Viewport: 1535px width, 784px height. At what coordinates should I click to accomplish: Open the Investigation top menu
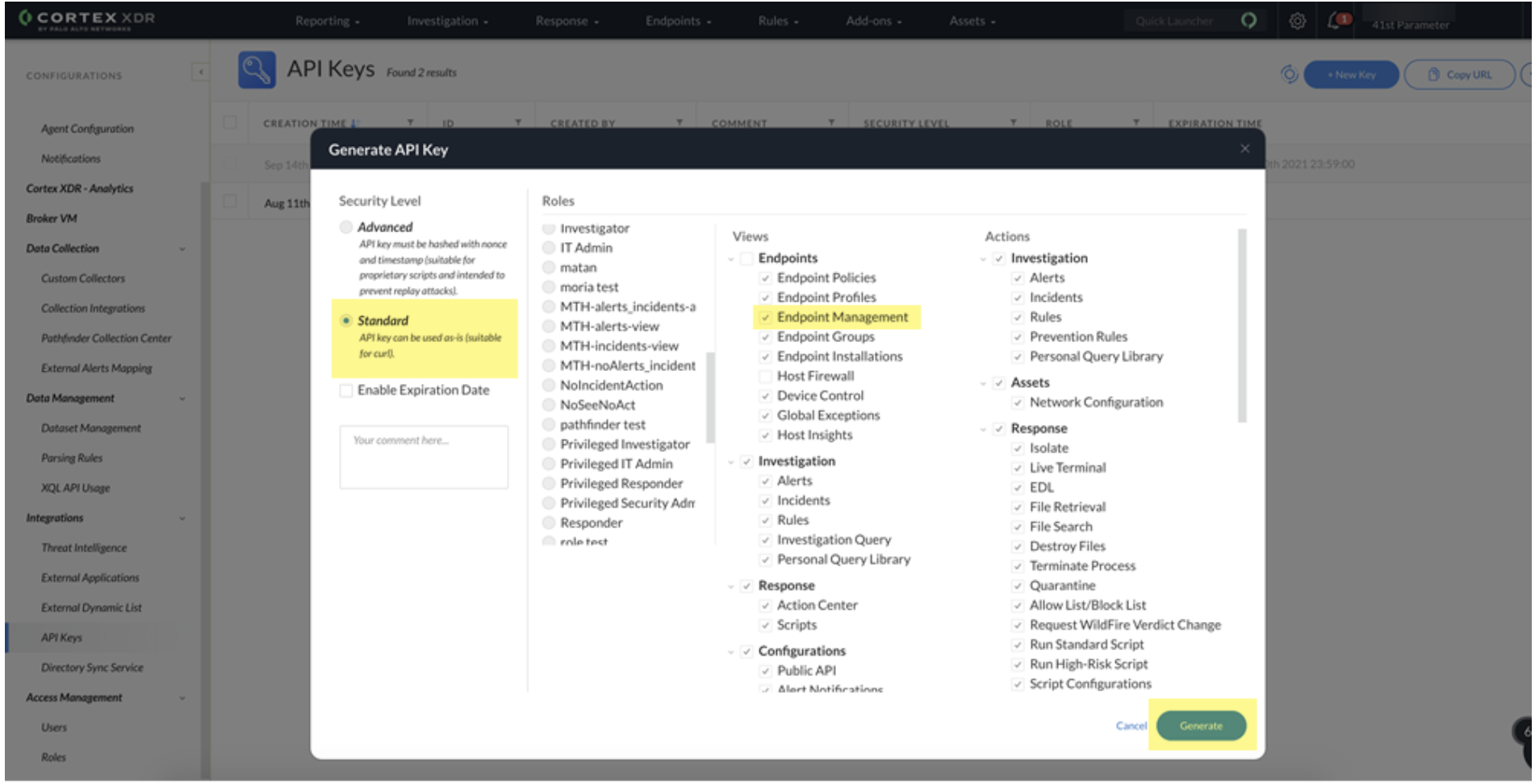pos(447,21)
